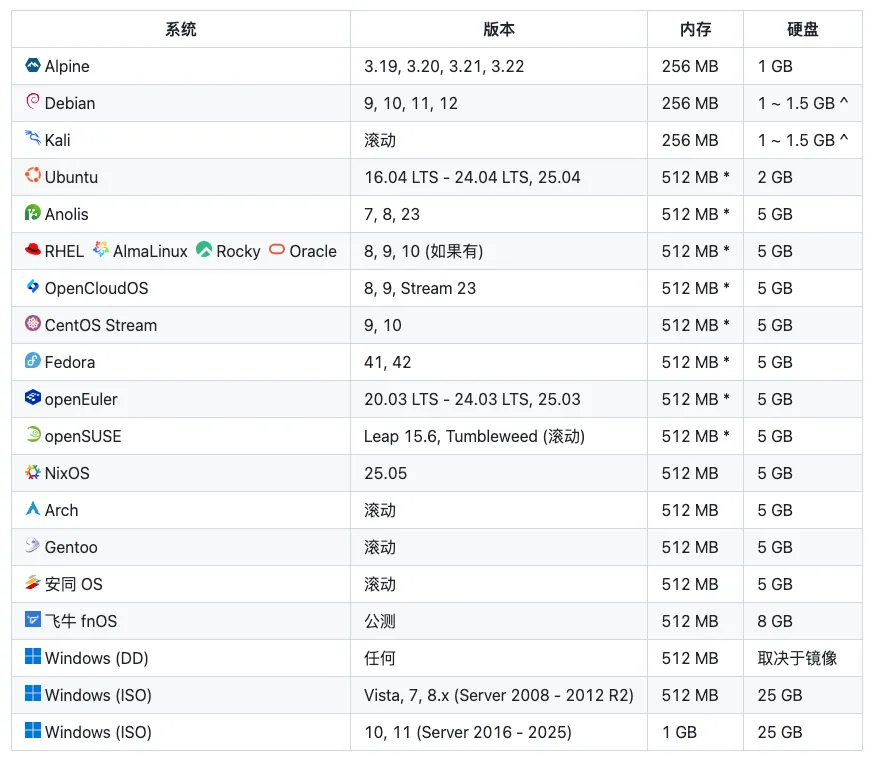
Task: Click the 系统 column header
Action: tap(181, 29)
